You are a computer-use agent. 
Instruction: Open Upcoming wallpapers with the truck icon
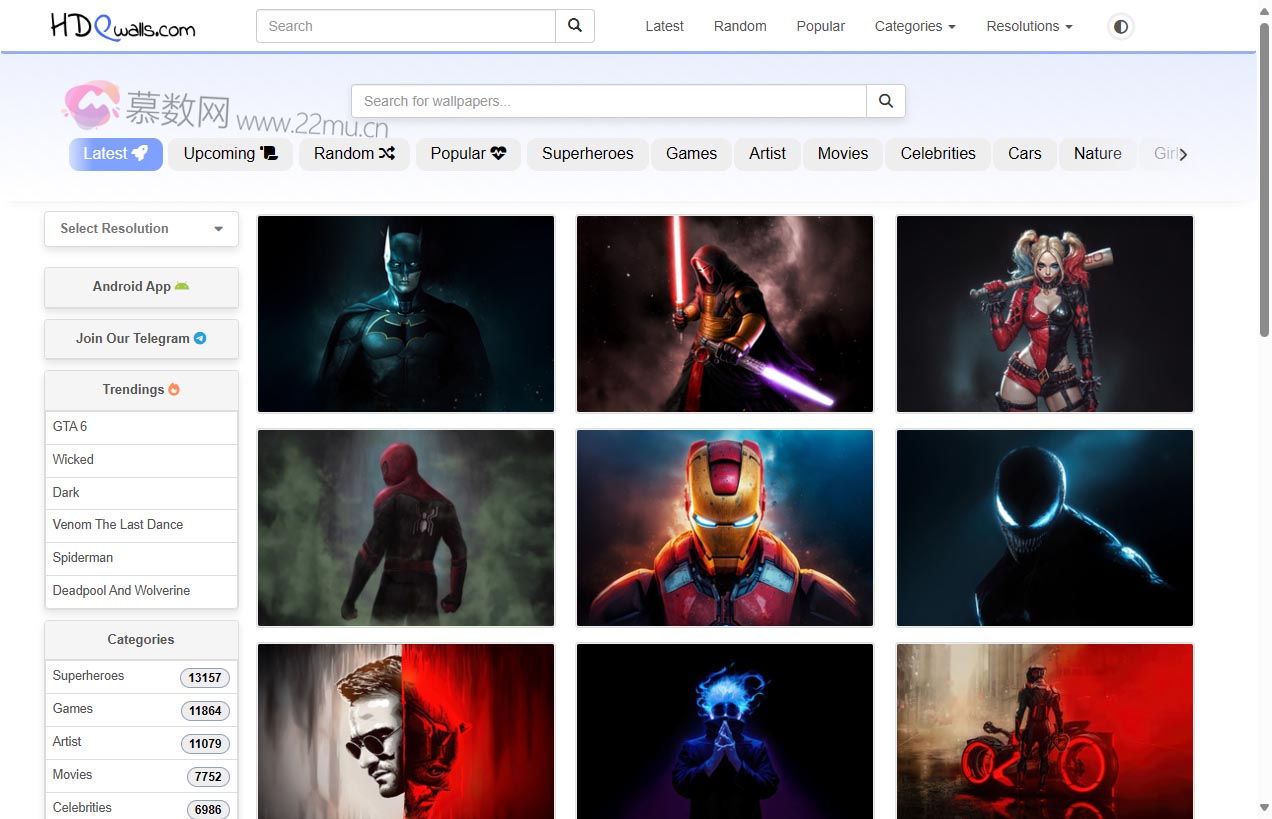point(230,154)
